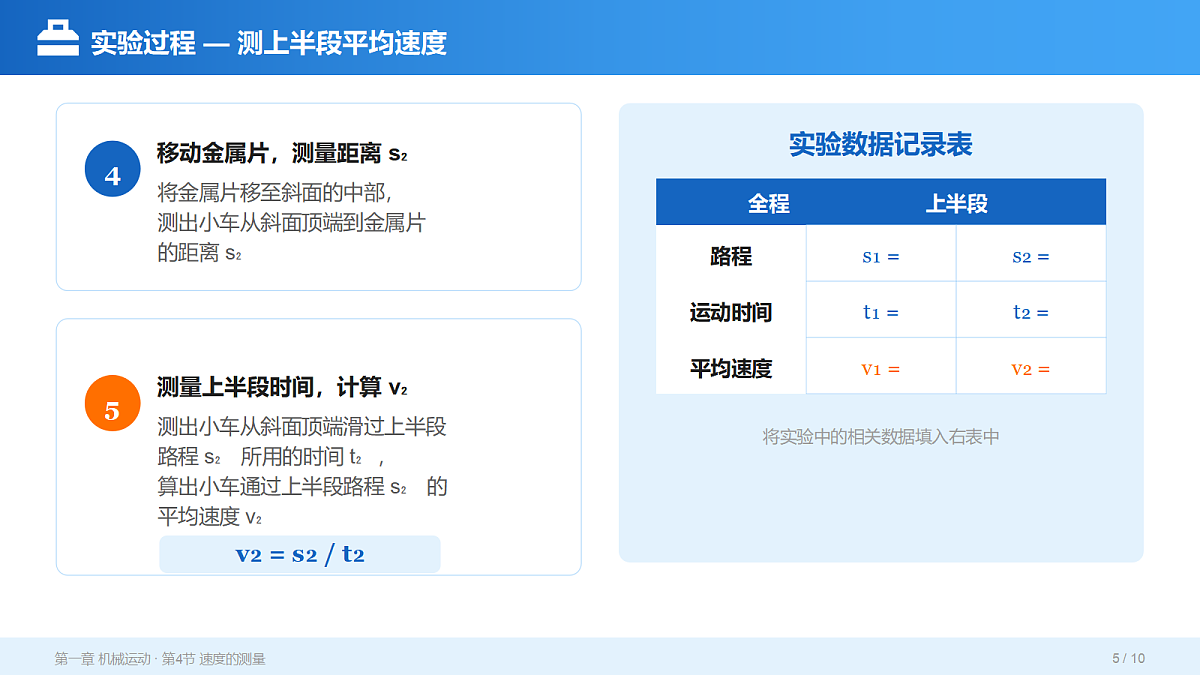Click the line 将金属片移至斜面的中部,
Viewport: 1200px width, 675px height.
[274, 192]
